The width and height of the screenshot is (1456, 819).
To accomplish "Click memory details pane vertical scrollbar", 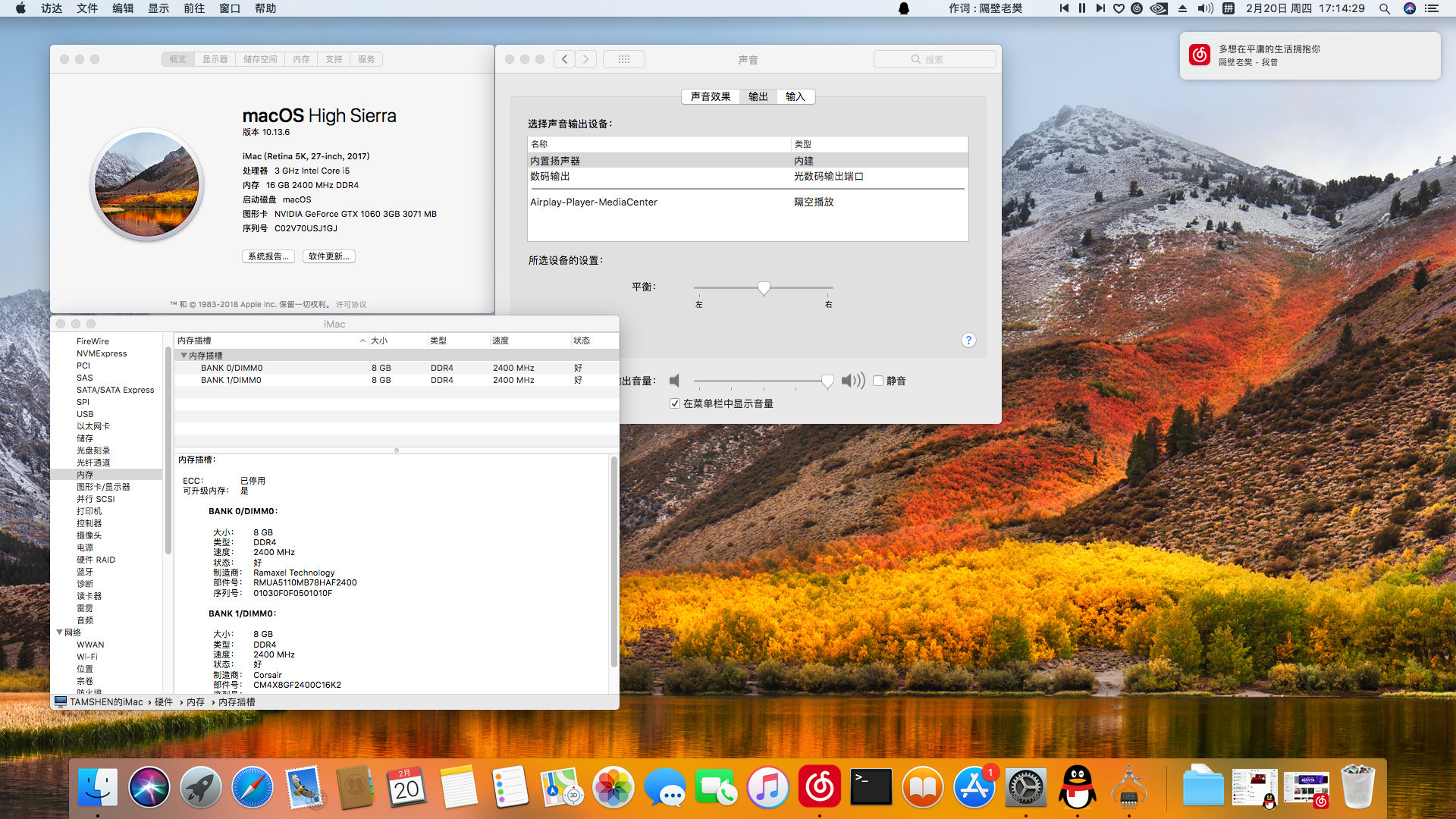I will [613, 561].
